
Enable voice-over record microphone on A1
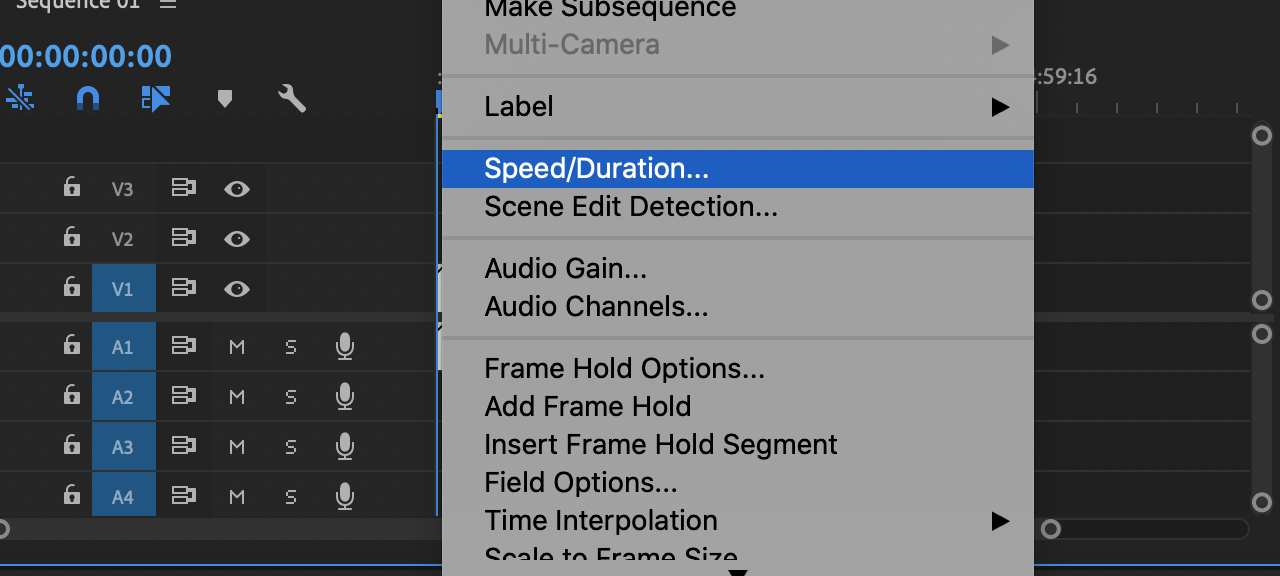click(x=345, y=347)
